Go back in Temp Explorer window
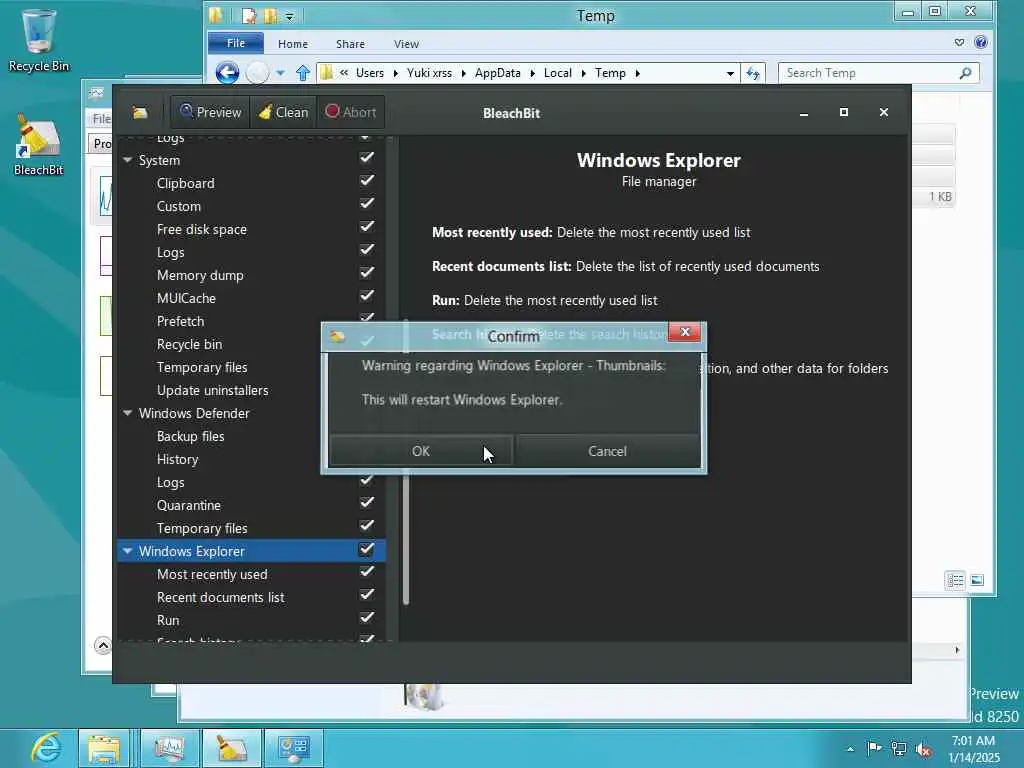Image resolution: width=1024 pixels, height=768 pixels. pos(227,72)
